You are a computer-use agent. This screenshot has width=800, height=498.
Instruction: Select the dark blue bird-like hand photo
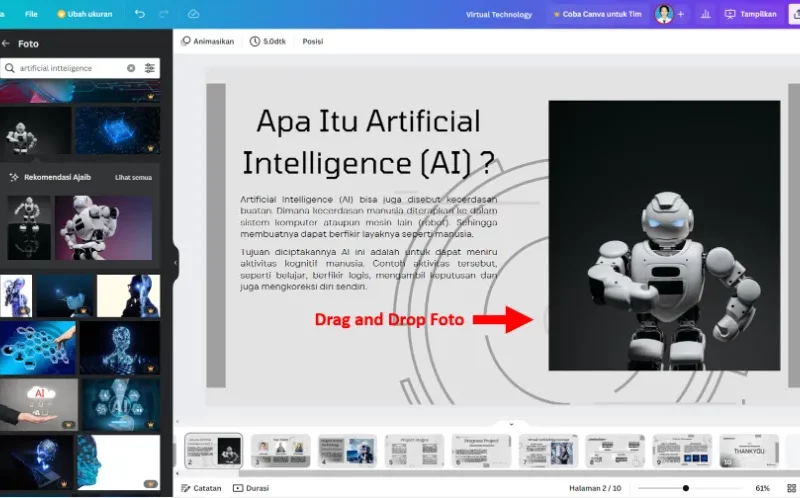point(65,296)
